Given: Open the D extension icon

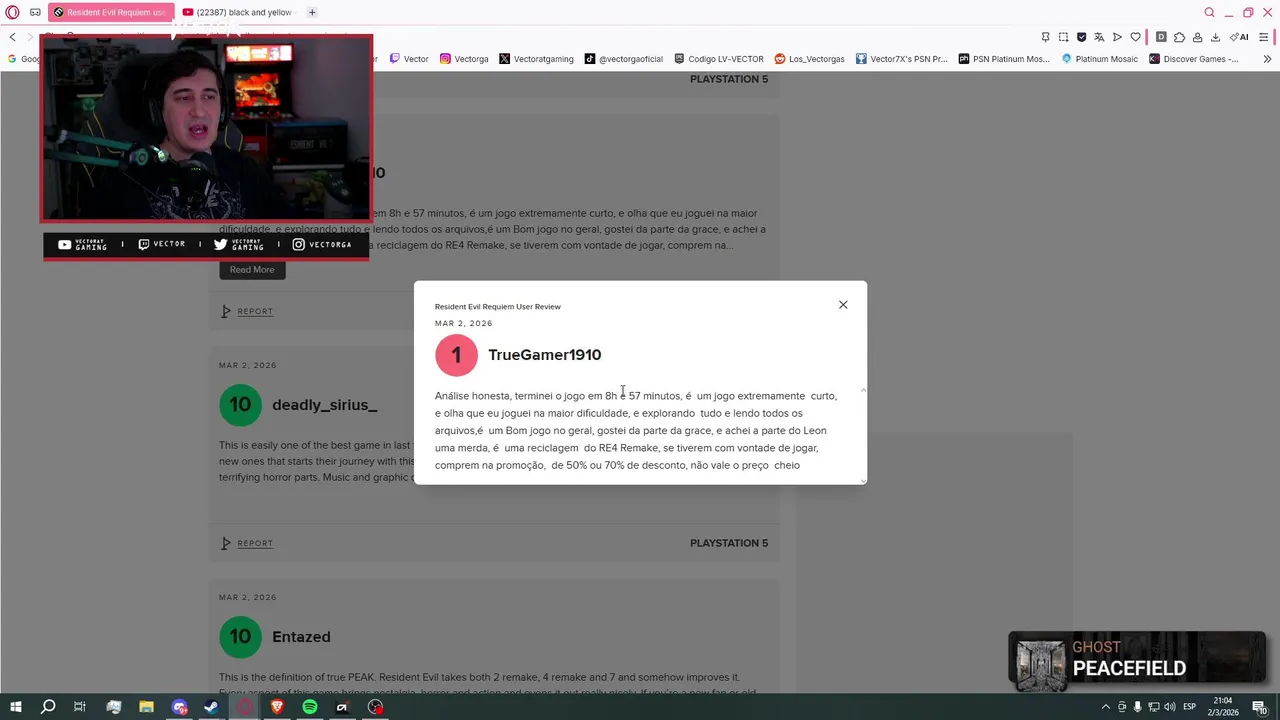Looking at the screenshot, I should [x=1161, y=37].
